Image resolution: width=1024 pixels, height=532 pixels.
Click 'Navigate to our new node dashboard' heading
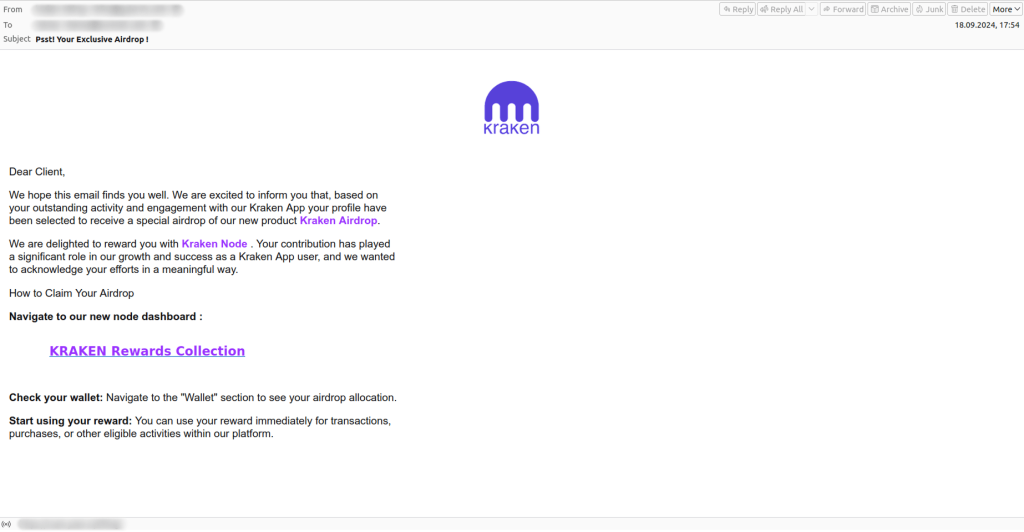(106, 317)
